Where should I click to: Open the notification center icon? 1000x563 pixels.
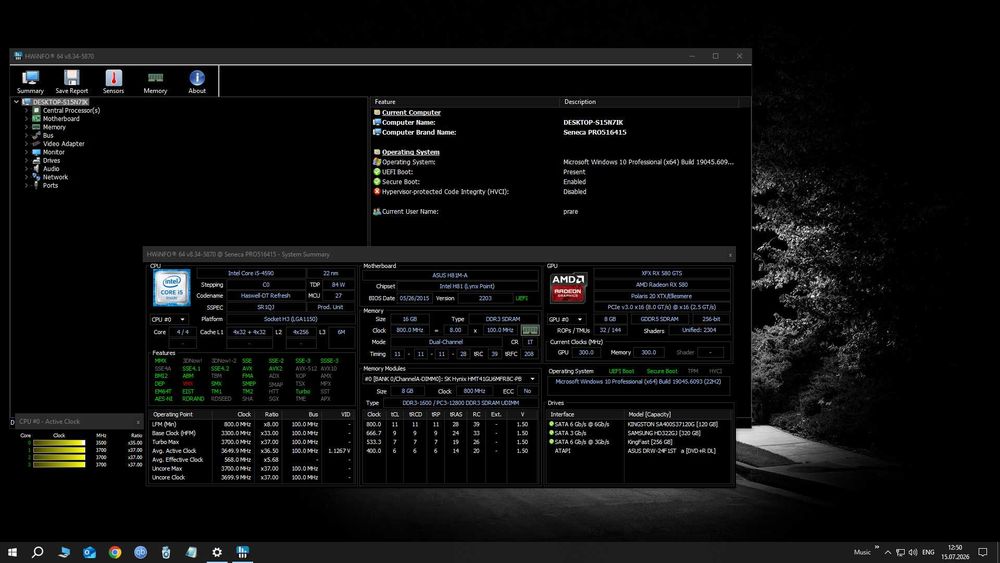click(983, 552)
